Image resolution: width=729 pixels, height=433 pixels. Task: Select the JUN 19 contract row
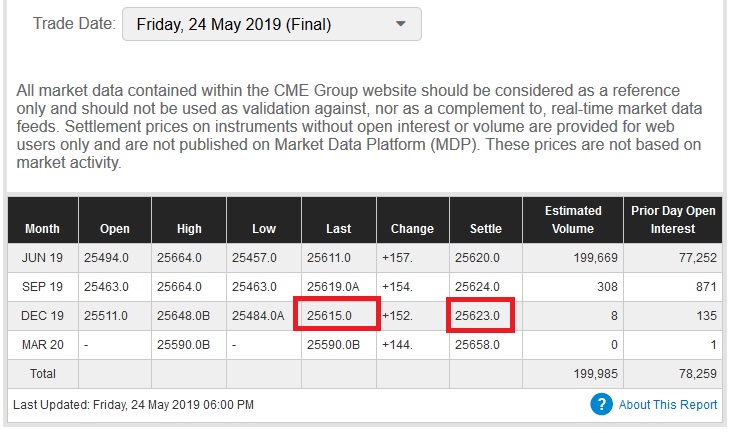tap(43, 257)
